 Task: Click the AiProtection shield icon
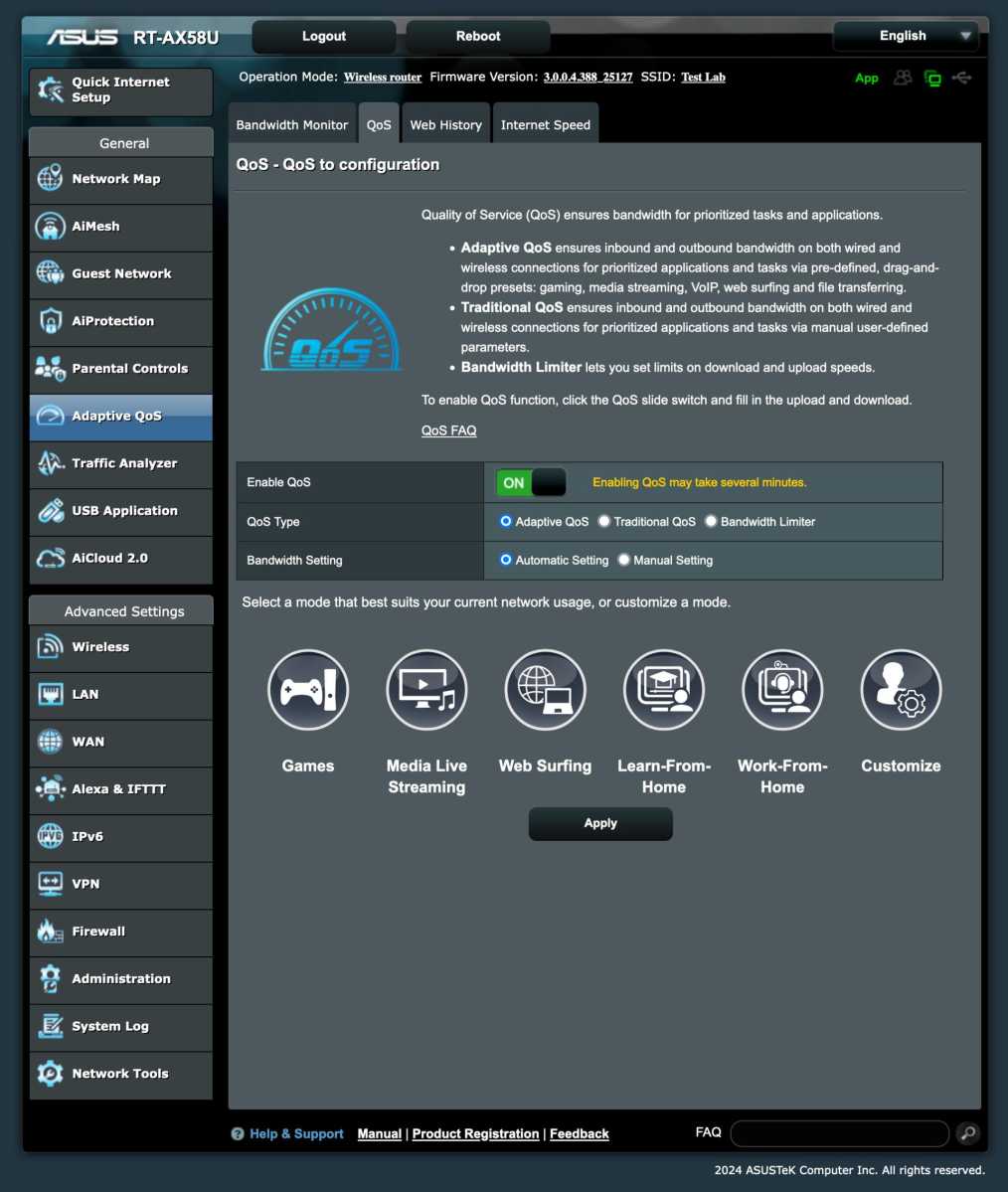tap(50, 321)
